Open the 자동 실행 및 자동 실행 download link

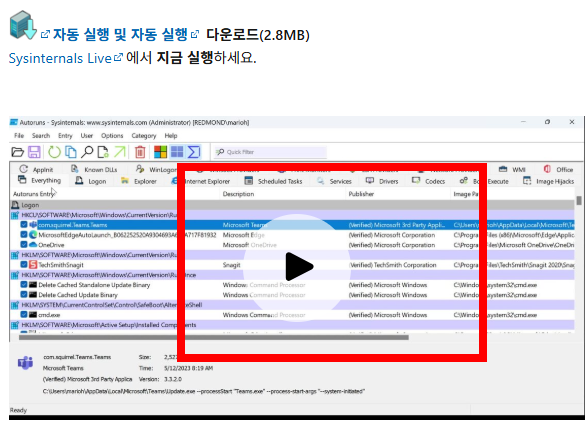pyautogui.click(x=120, y=35)
